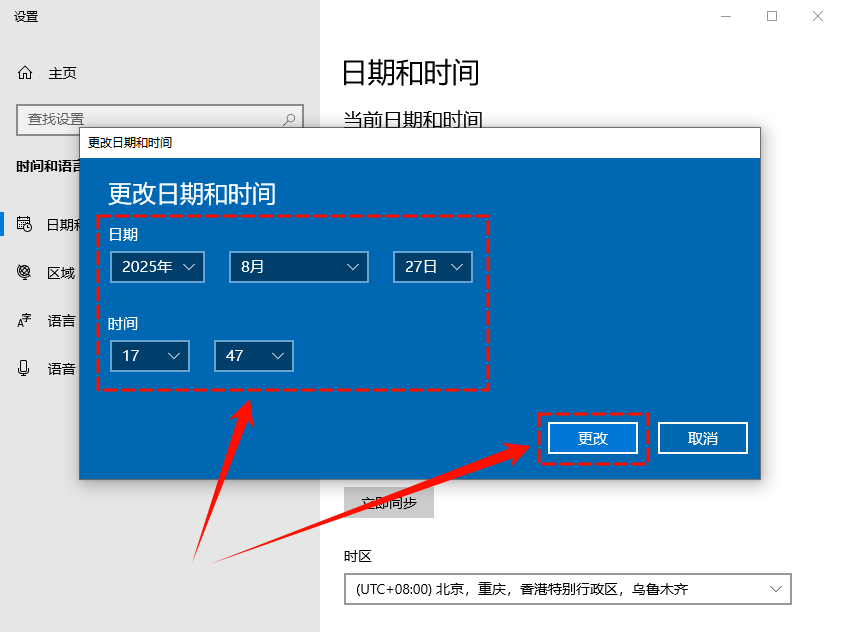Open the minute dropdown showing 47

coord(254,356)
